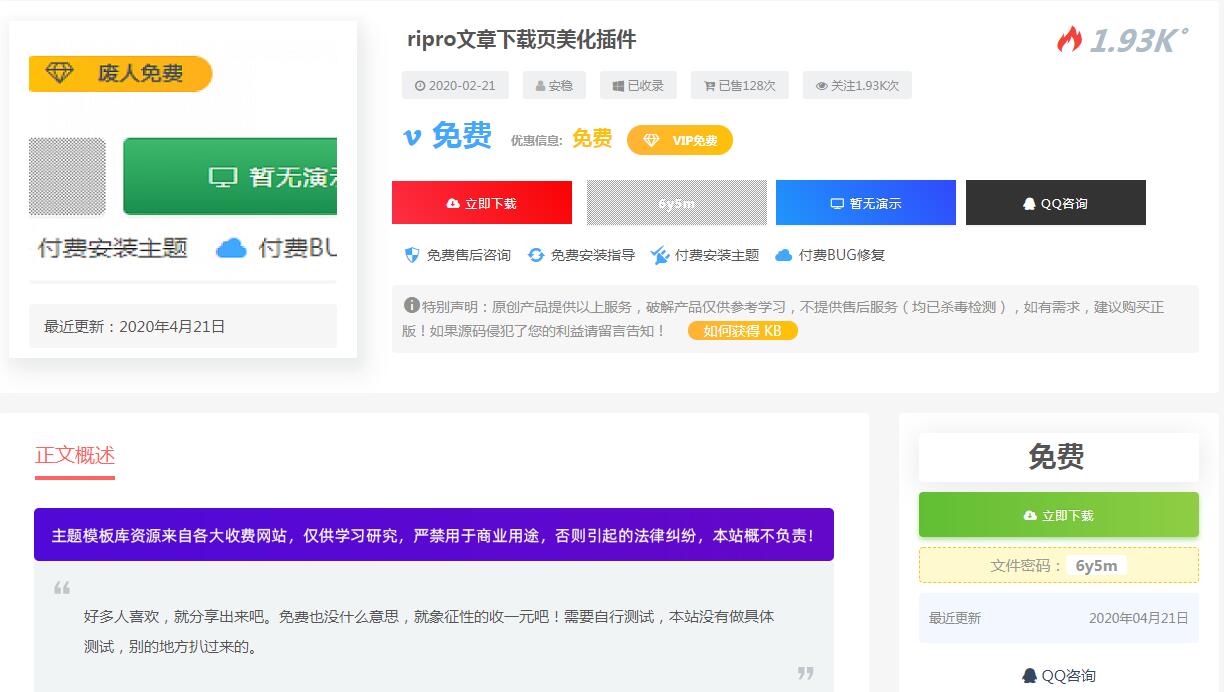
Task: Click the 废人免费 yellow ribbon badge
Action: pos(120,73)
